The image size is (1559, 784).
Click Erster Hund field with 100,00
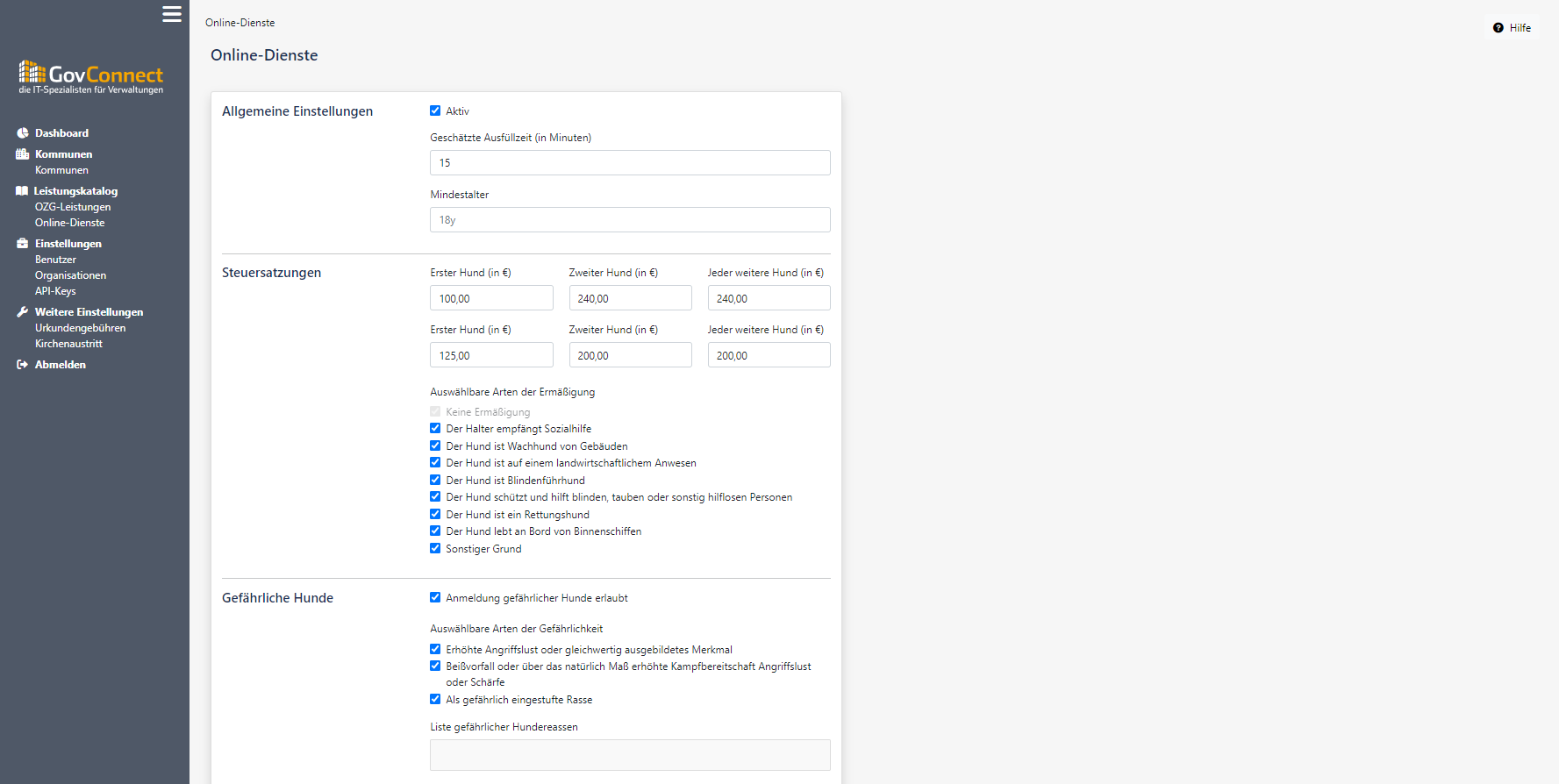(491, 298)
